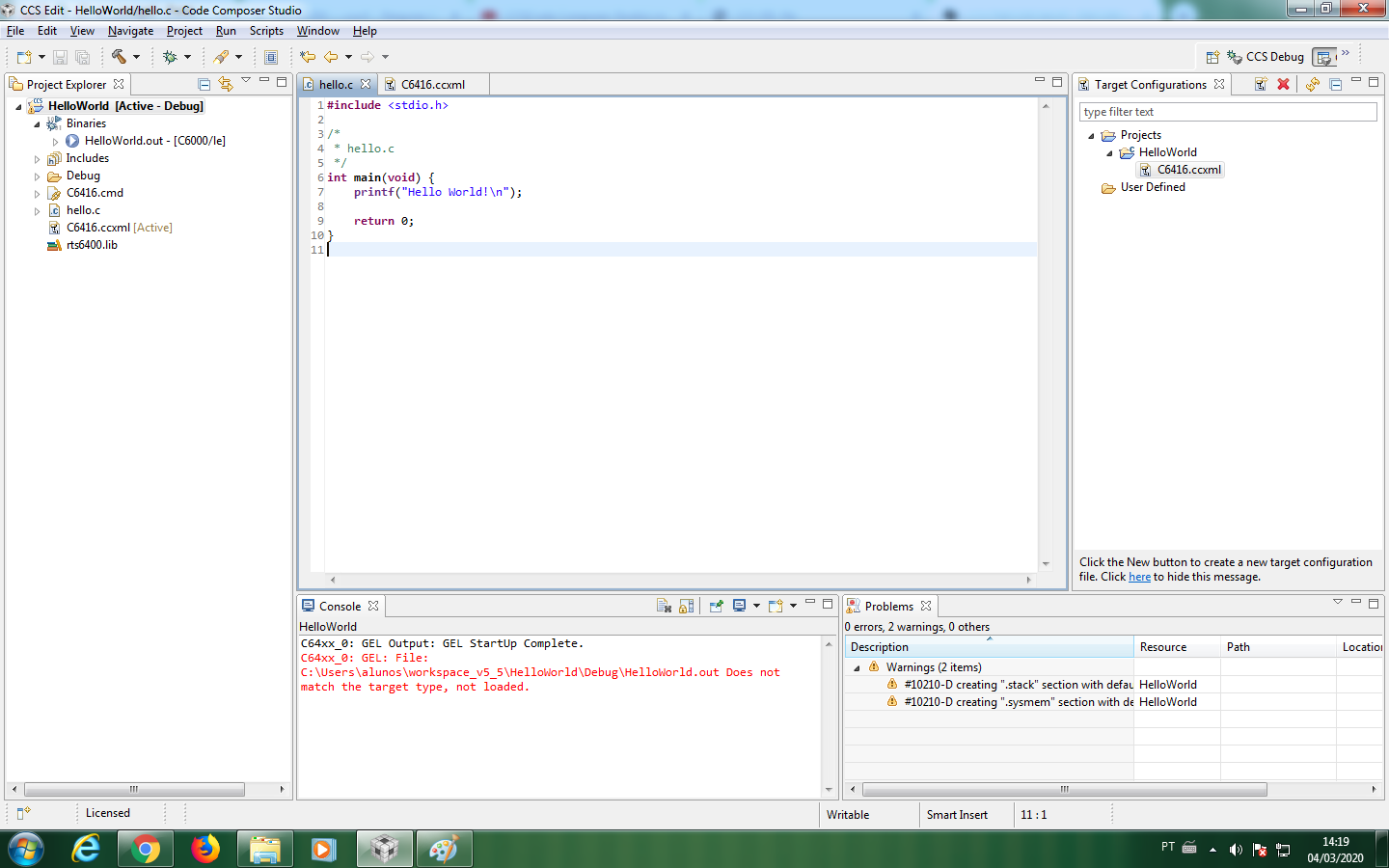Open the Scripts menu
This screenshot has height=868, width=1389.
(266, 31)
